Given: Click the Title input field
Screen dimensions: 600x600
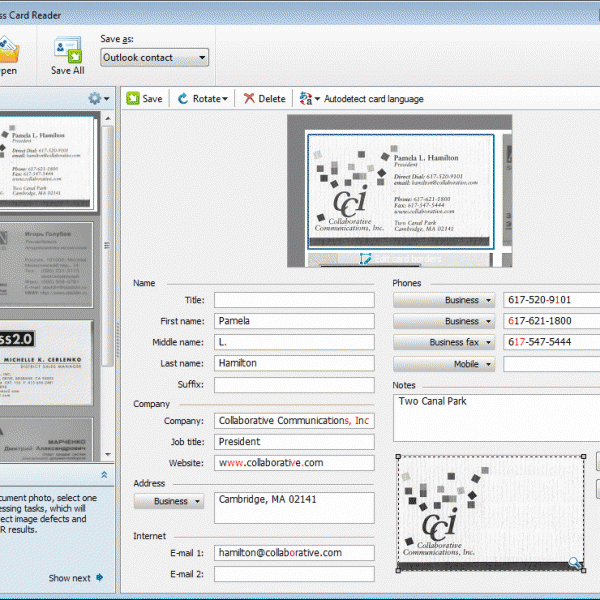Looking at the screenshot, I should (x=294, y=300).
